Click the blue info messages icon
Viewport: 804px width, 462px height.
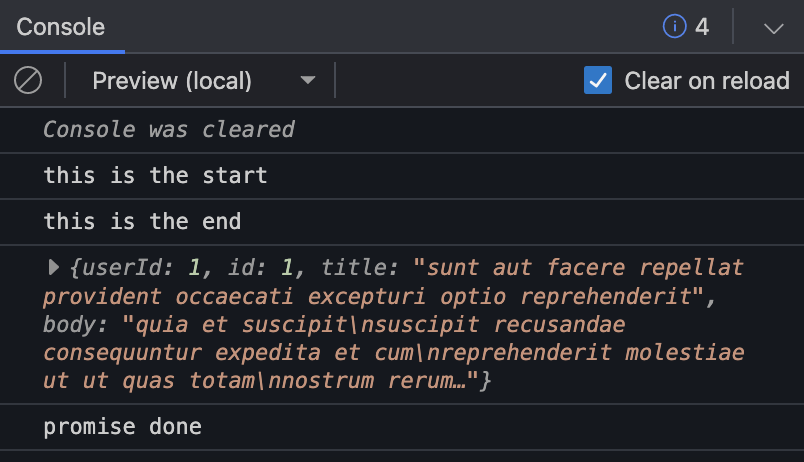[x=675, y=27]
